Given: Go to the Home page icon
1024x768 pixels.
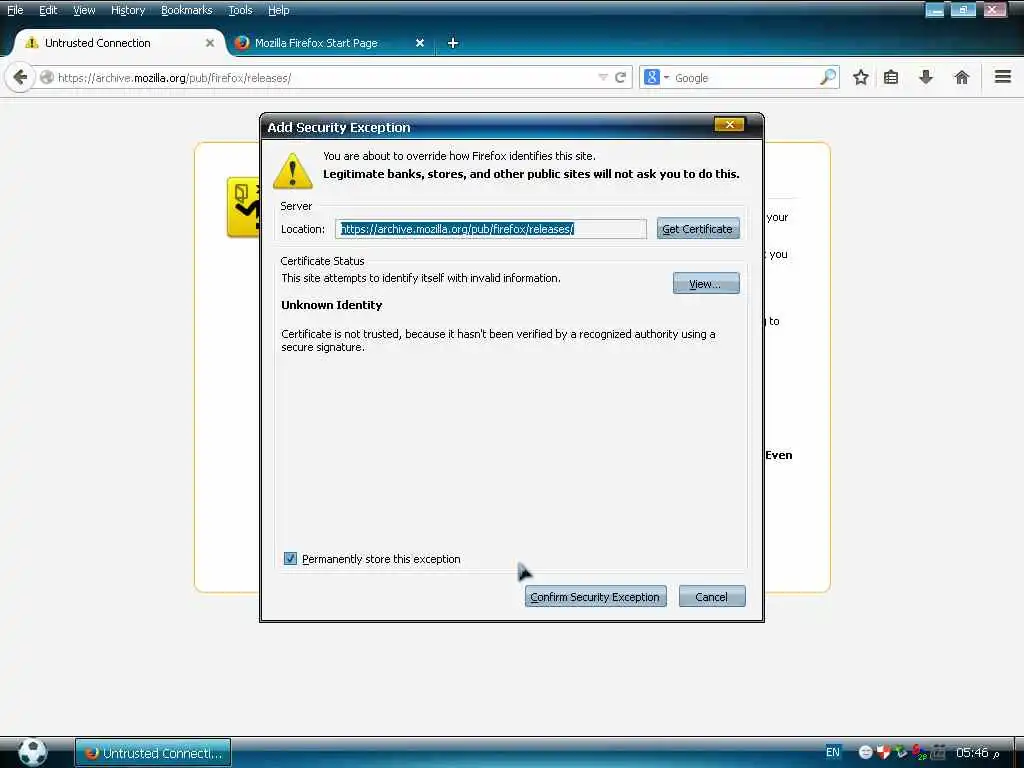Looking at the screenshot, I should tap(961, 78).
